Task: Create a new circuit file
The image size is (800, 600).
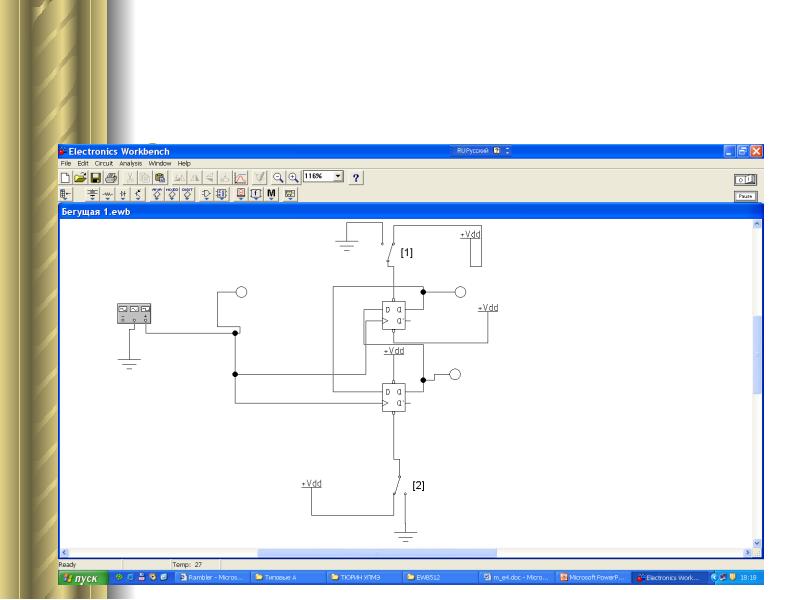Action: click(65, 178)
